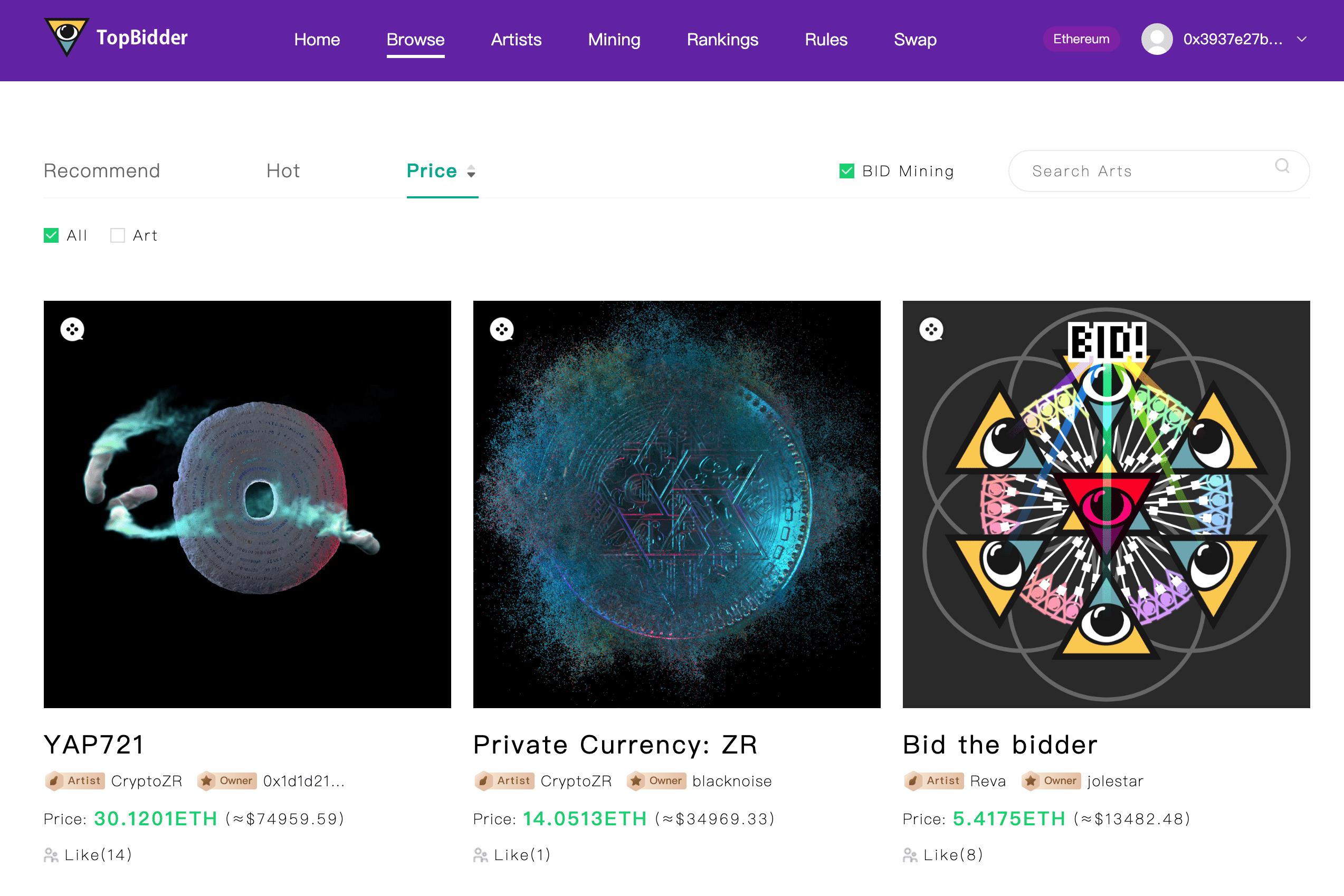The width and height of the screenshot is (1344, 896).
Task: Click the video icon on Bid the bidder
Action: [x=932, y=330]
